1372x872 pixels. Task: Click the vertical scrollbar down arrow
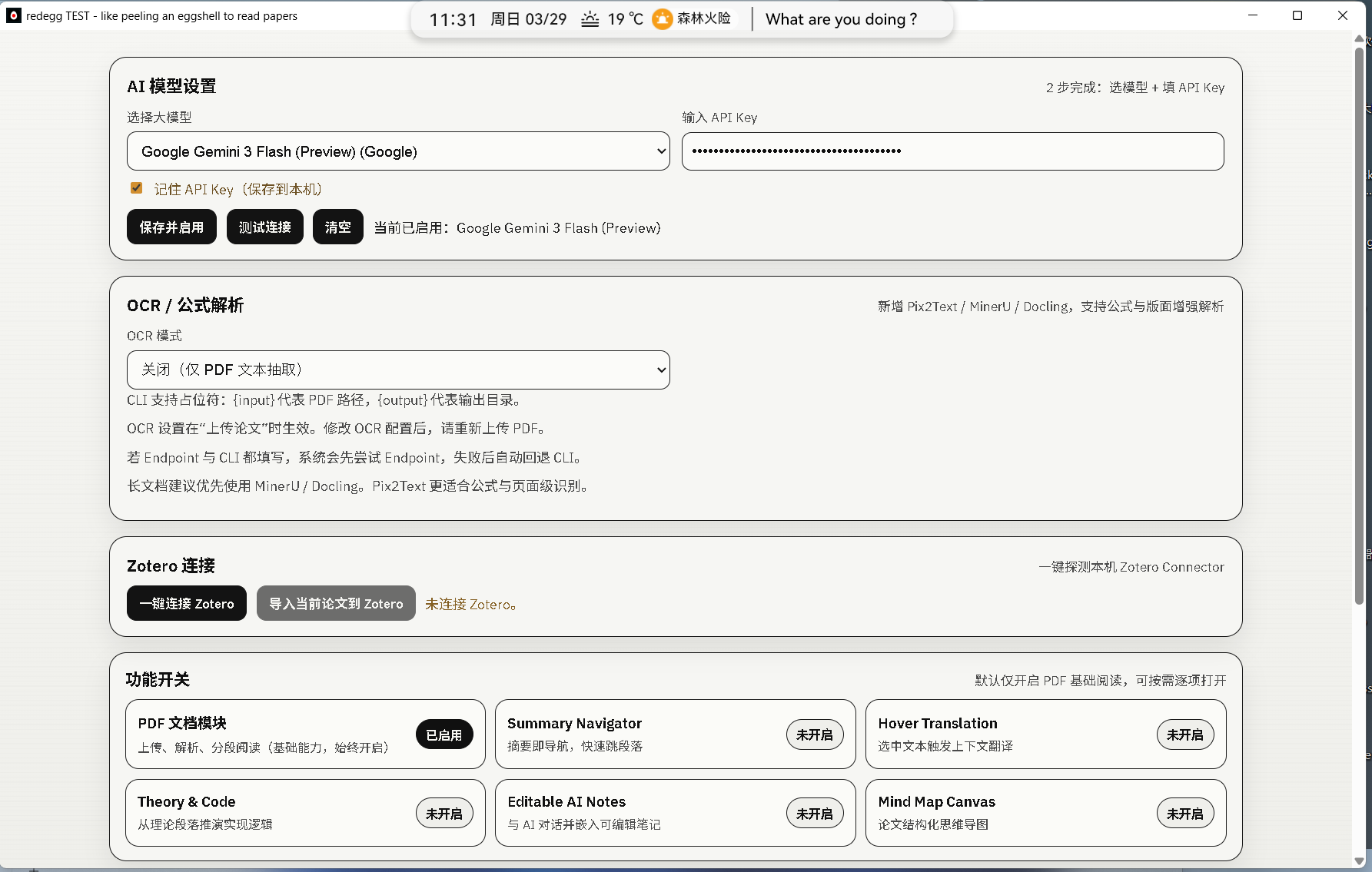tap(1359, 861)
